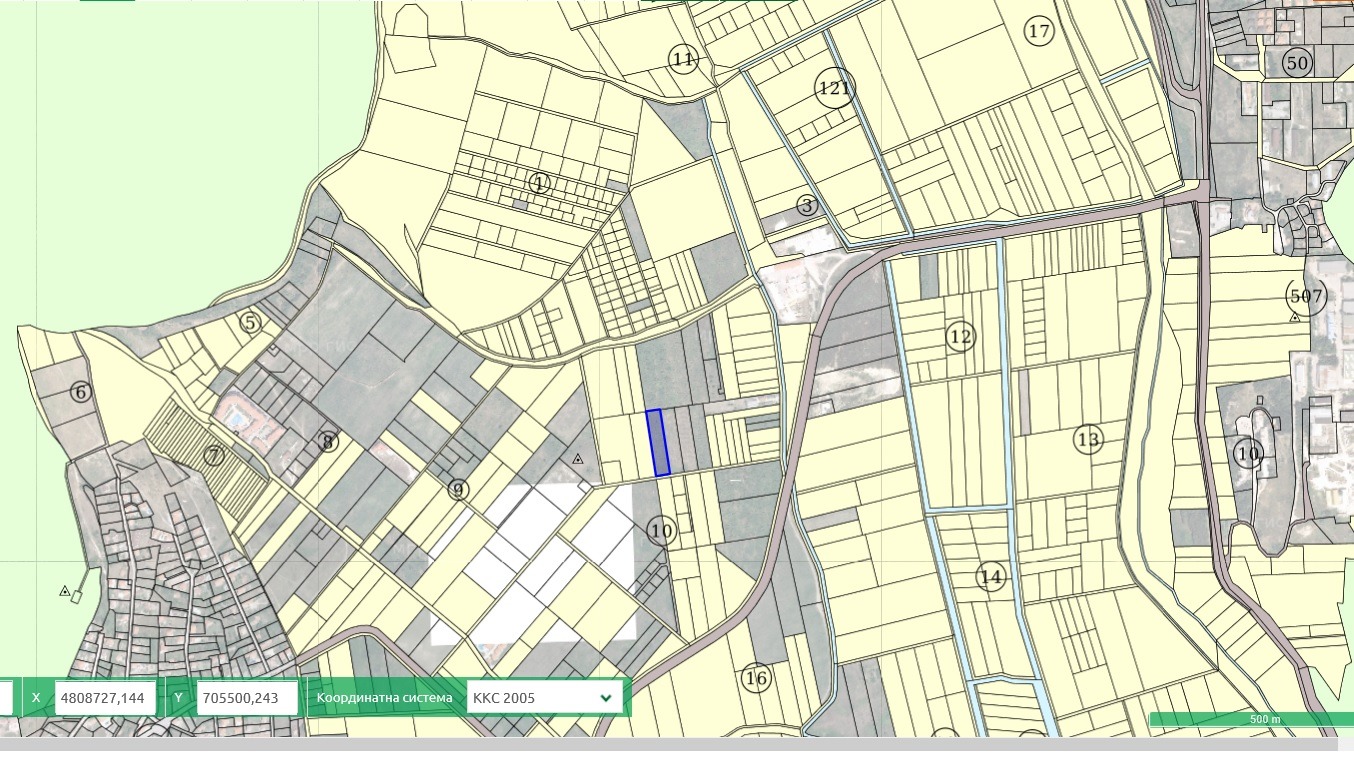Click the circled district marker 11
Viewport: 1354px width, 766px height.
point(683,59)
